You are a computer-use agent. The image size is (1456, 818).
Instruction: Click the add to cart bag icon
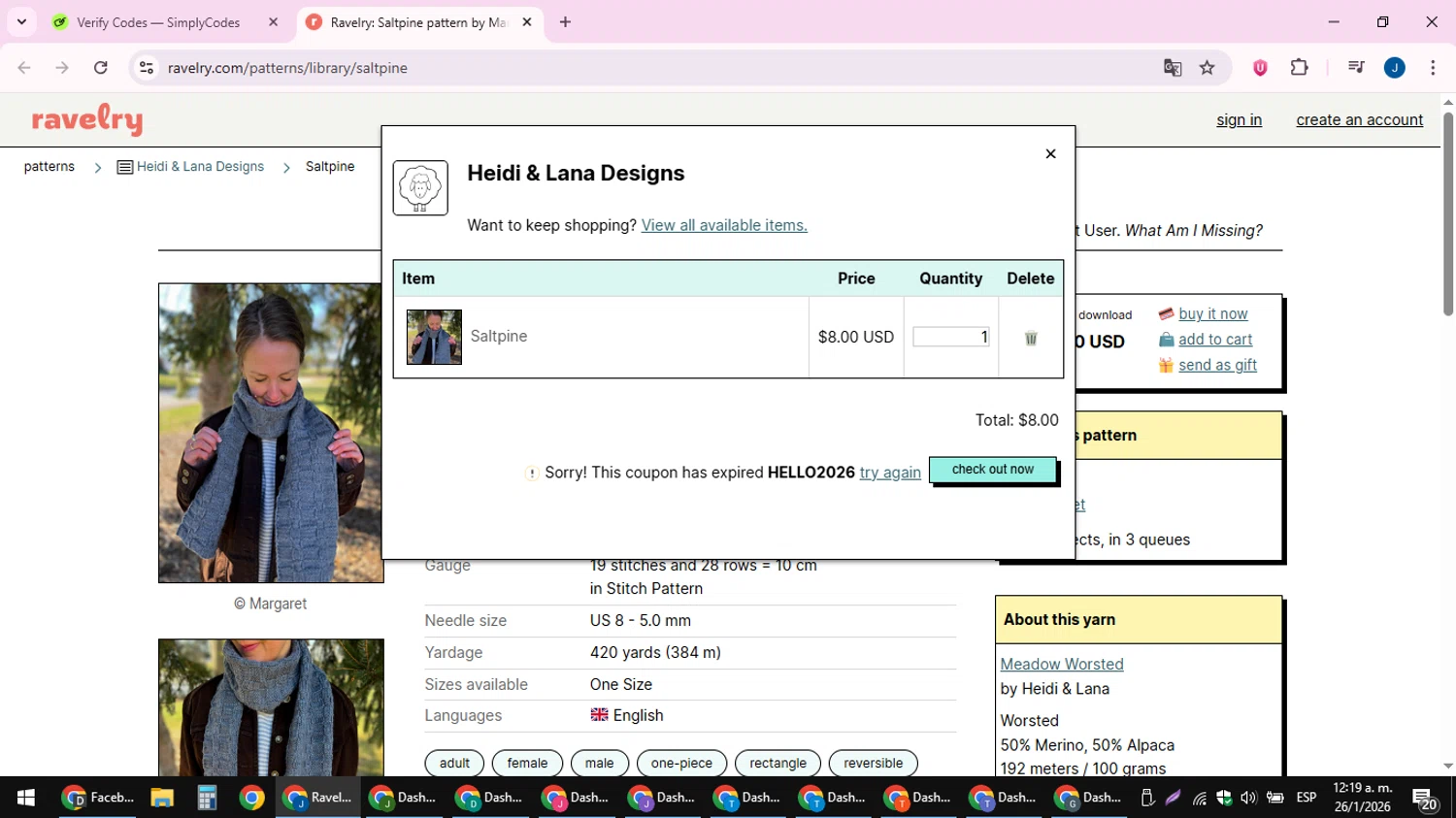pyautogui.click(x=1166, y=340)
